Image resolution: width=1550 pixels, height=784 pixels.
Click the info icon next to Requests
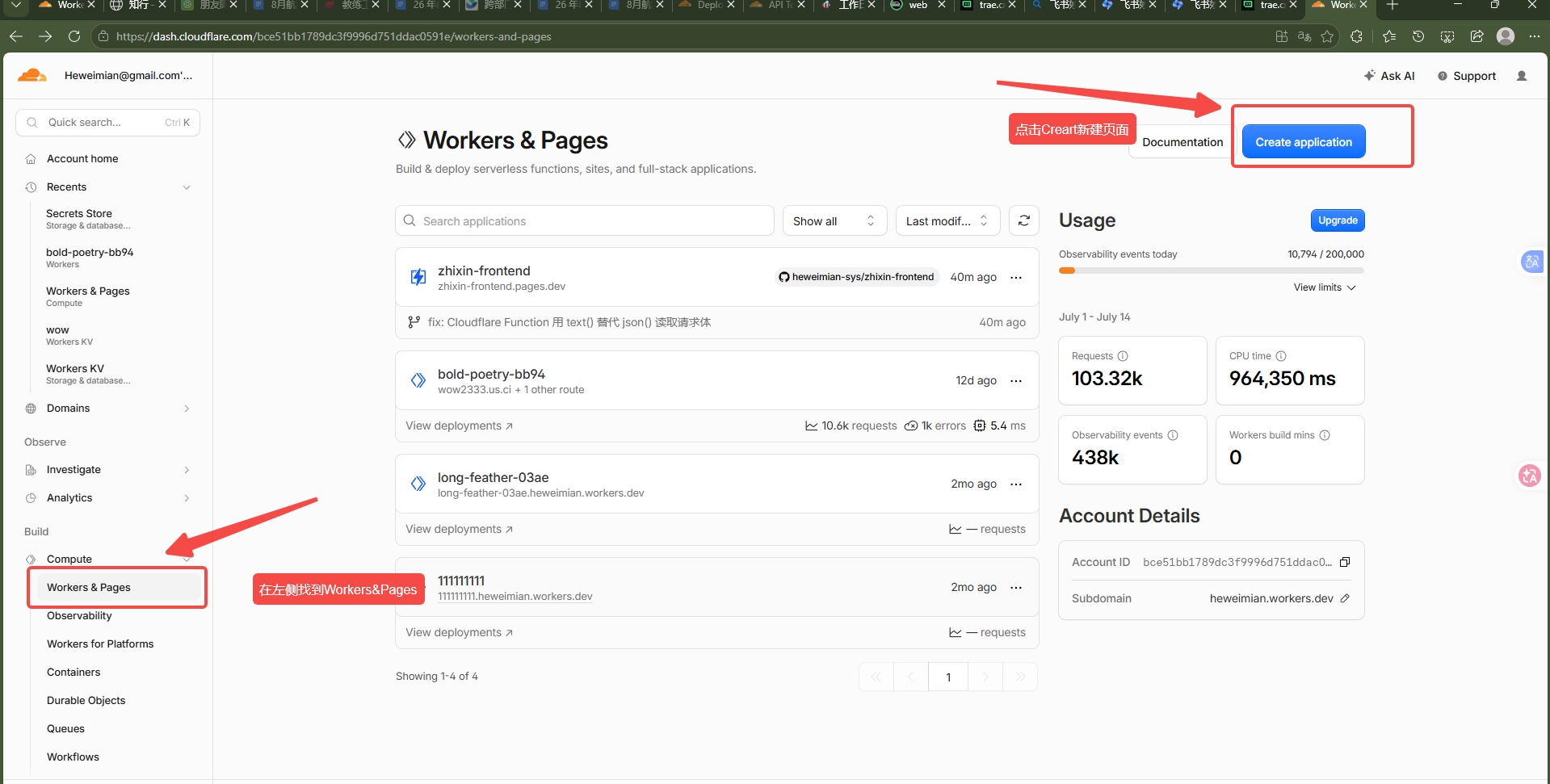1123,356
